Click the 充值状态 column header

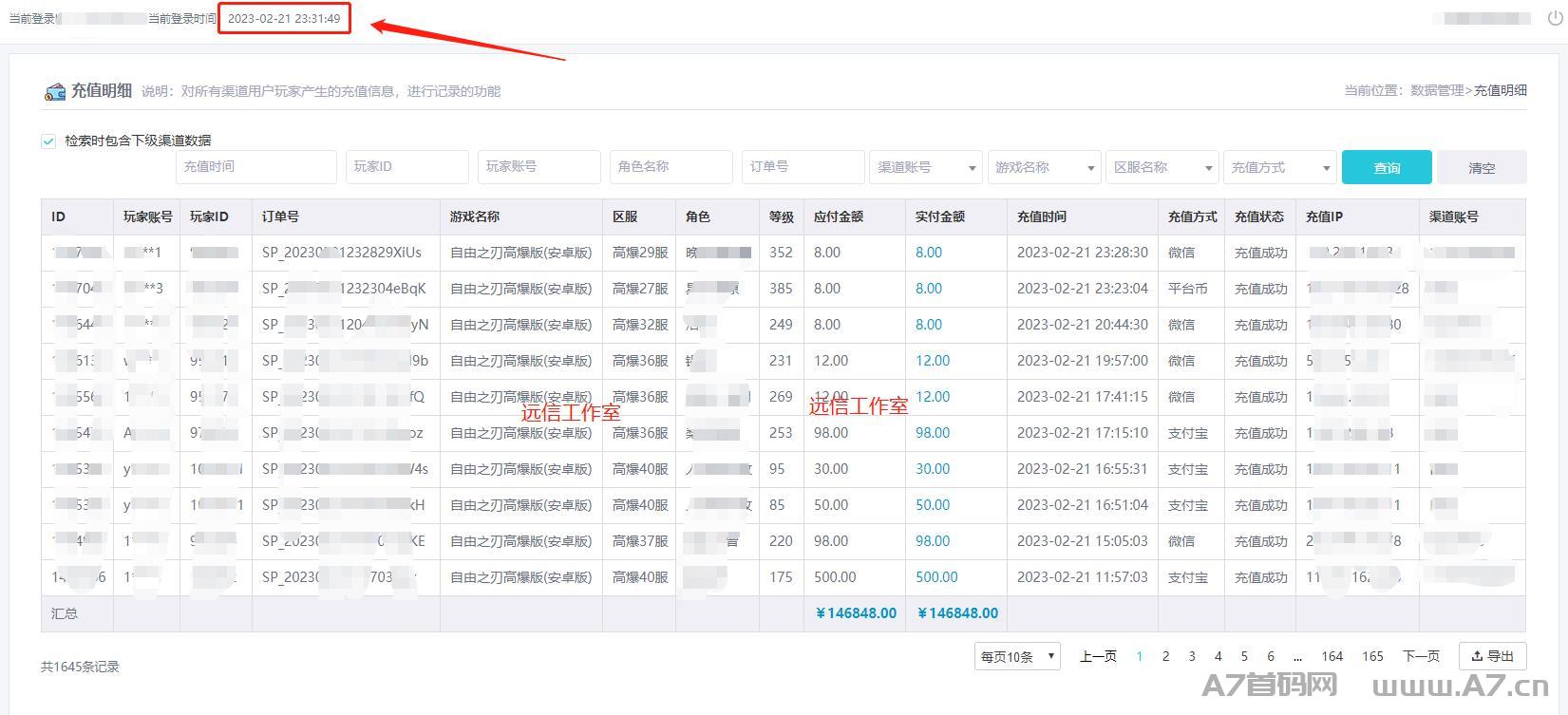point(1259,216)
